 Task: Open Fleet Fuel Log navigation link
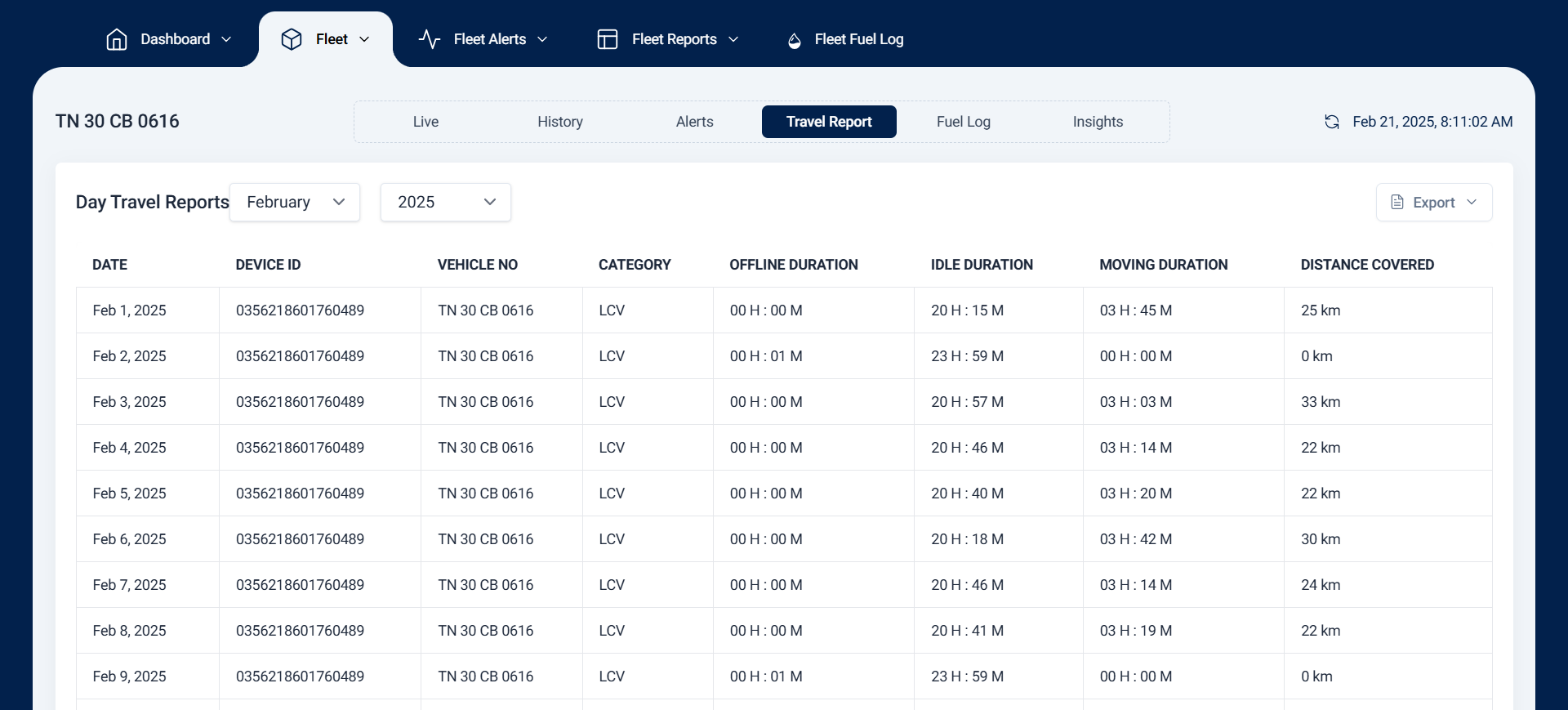[x=858, y=39]
